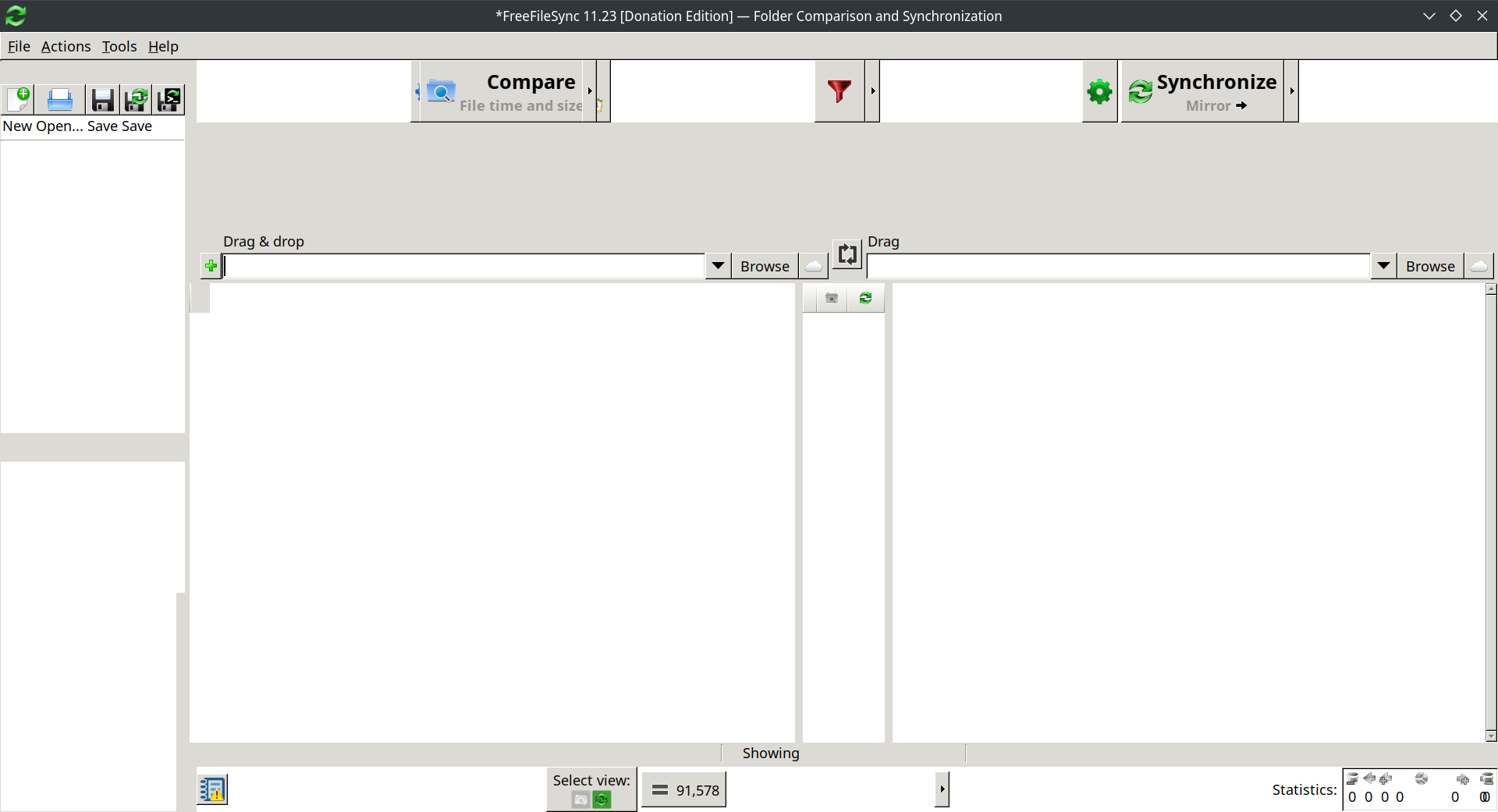Image resolution: width=1498 pixels, height=812 pixels.
Task: Open left folder path history dropdown
Action: (x=718, y=266)
